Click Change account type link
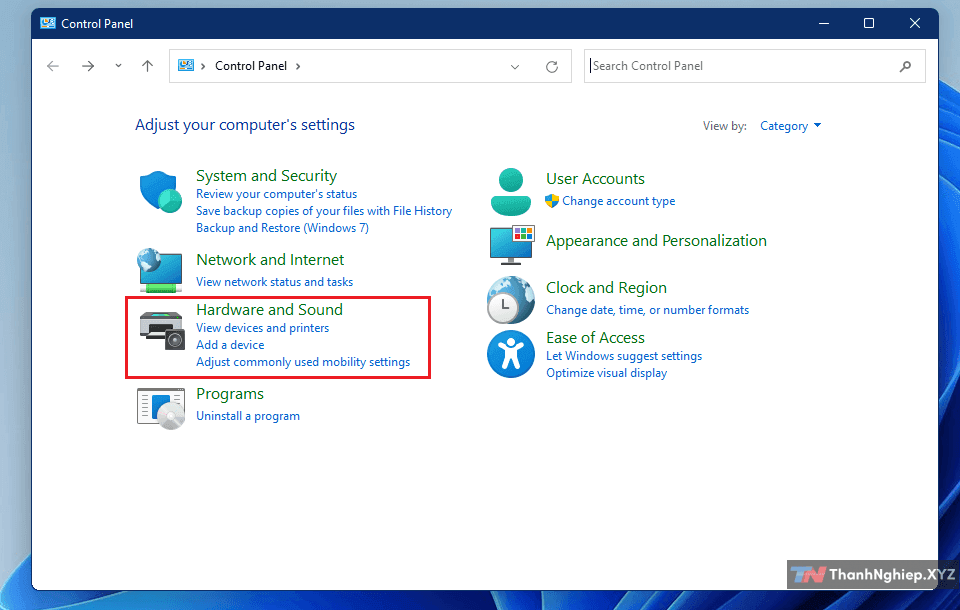 click(x=618, y=201)
